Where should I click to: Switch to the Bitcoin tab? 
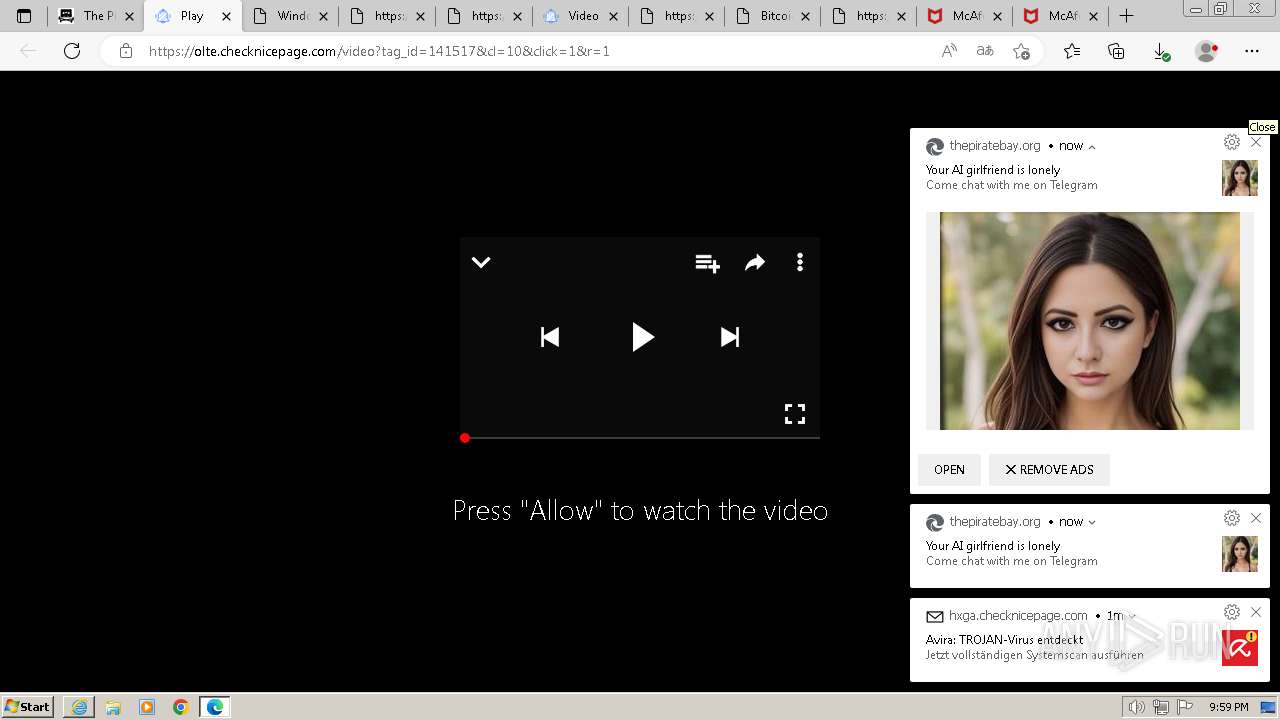coord(774,16)
